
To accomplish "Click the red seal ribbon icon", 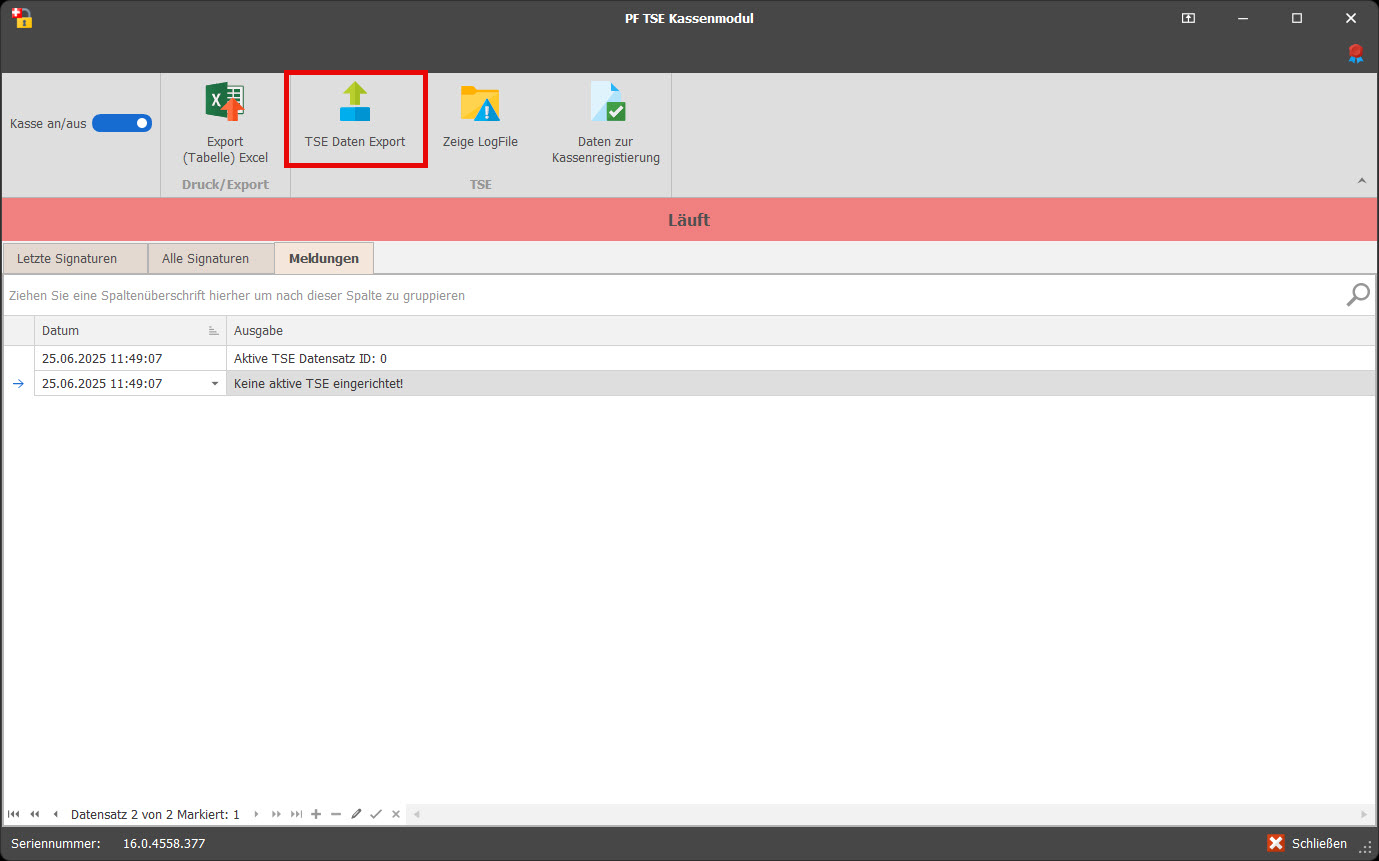I will (1355, 54).
